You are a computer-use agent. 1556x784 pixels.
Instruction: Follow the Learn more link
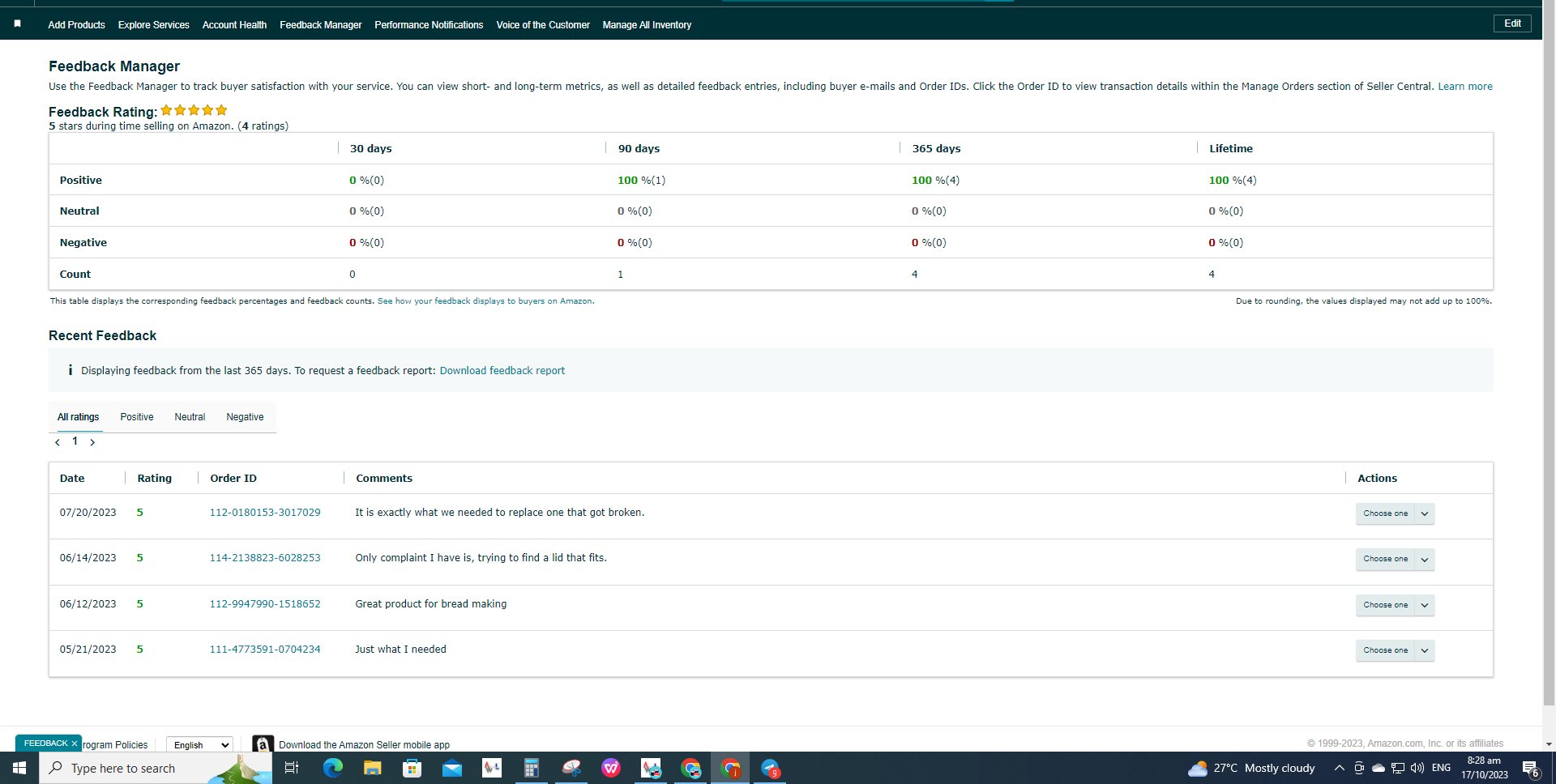point(1465,87)
